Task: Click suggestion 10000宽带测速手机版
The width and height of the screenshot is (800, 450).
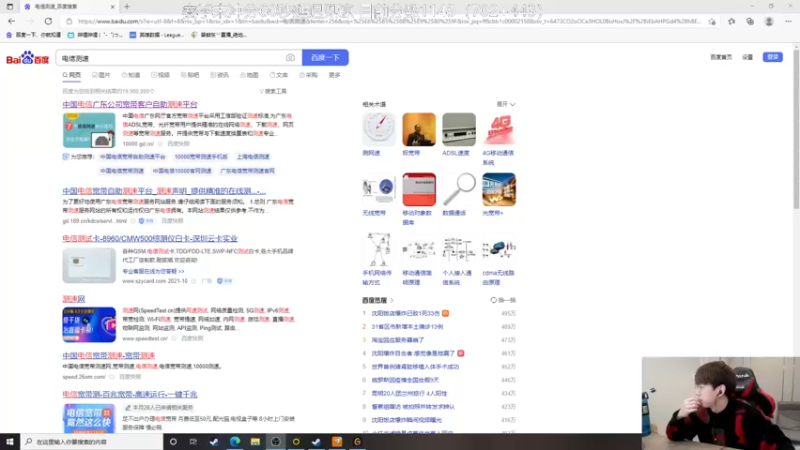Action: coord(201,157)
